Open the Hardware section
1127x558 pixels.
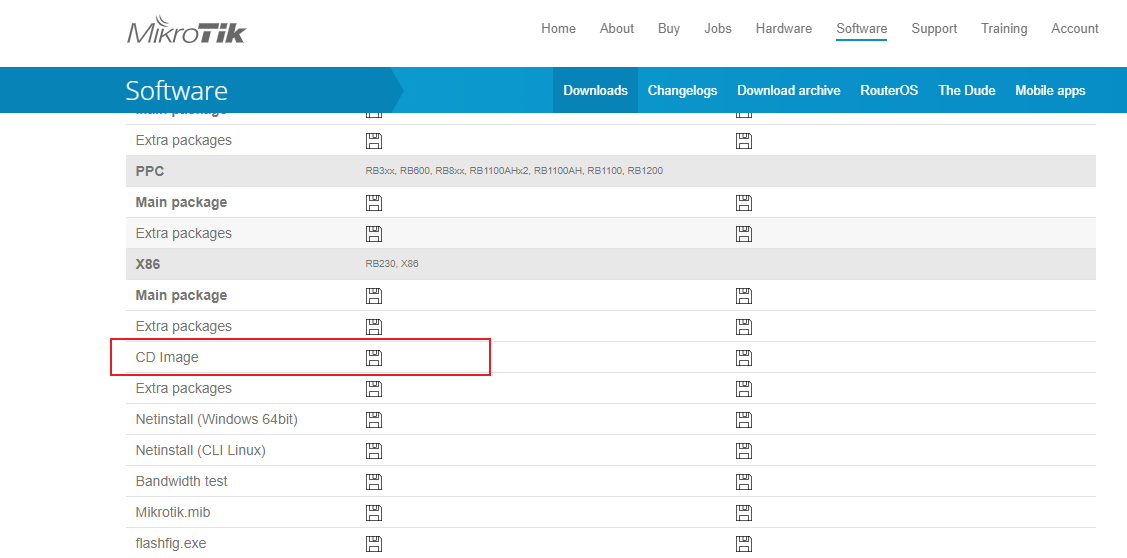783,29
